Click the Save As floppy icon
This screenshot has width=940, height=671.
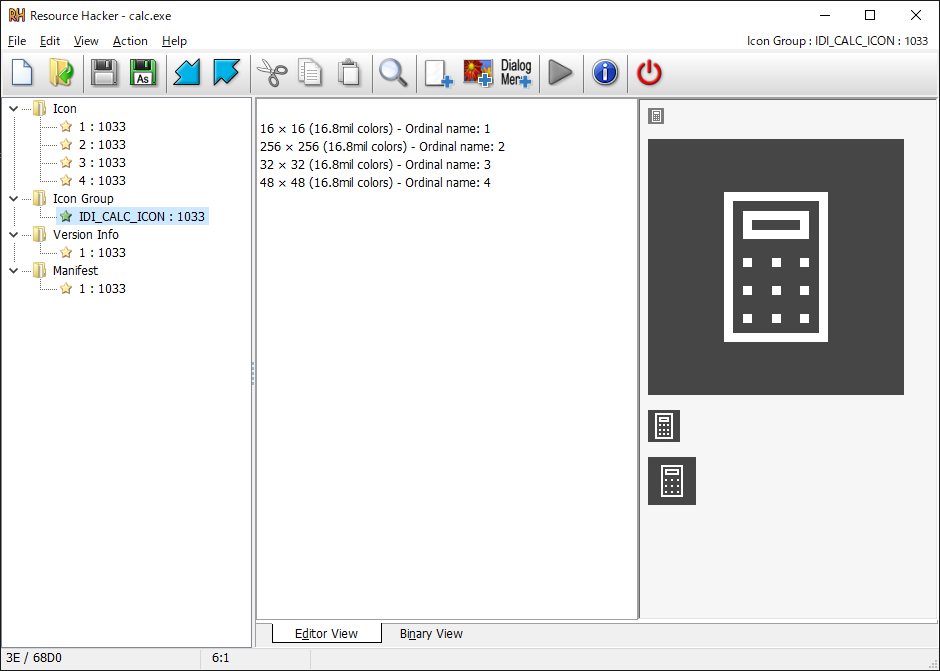(143, 73)
